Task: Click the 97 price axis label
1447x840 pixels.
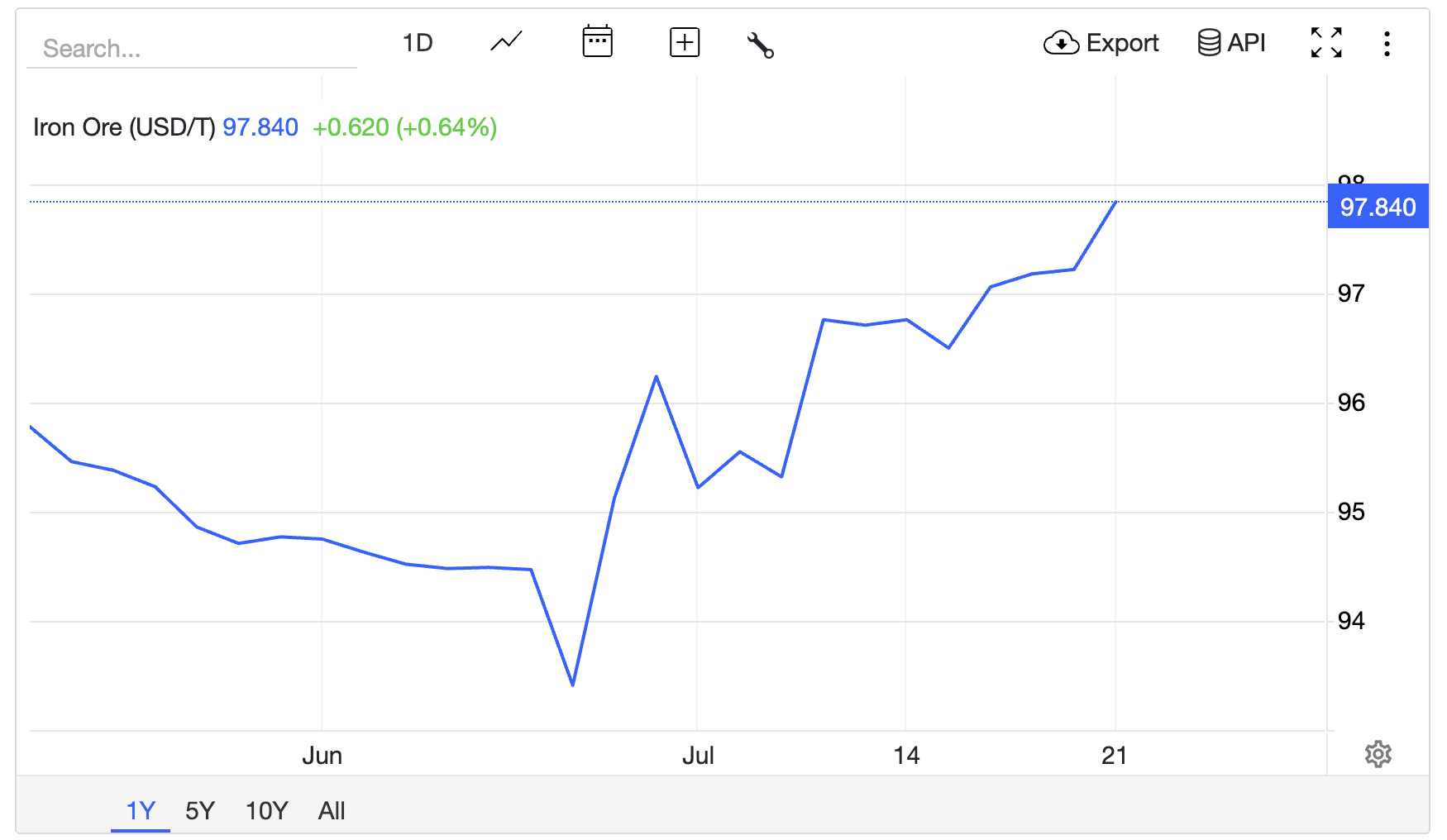Action: (1351, 294)
